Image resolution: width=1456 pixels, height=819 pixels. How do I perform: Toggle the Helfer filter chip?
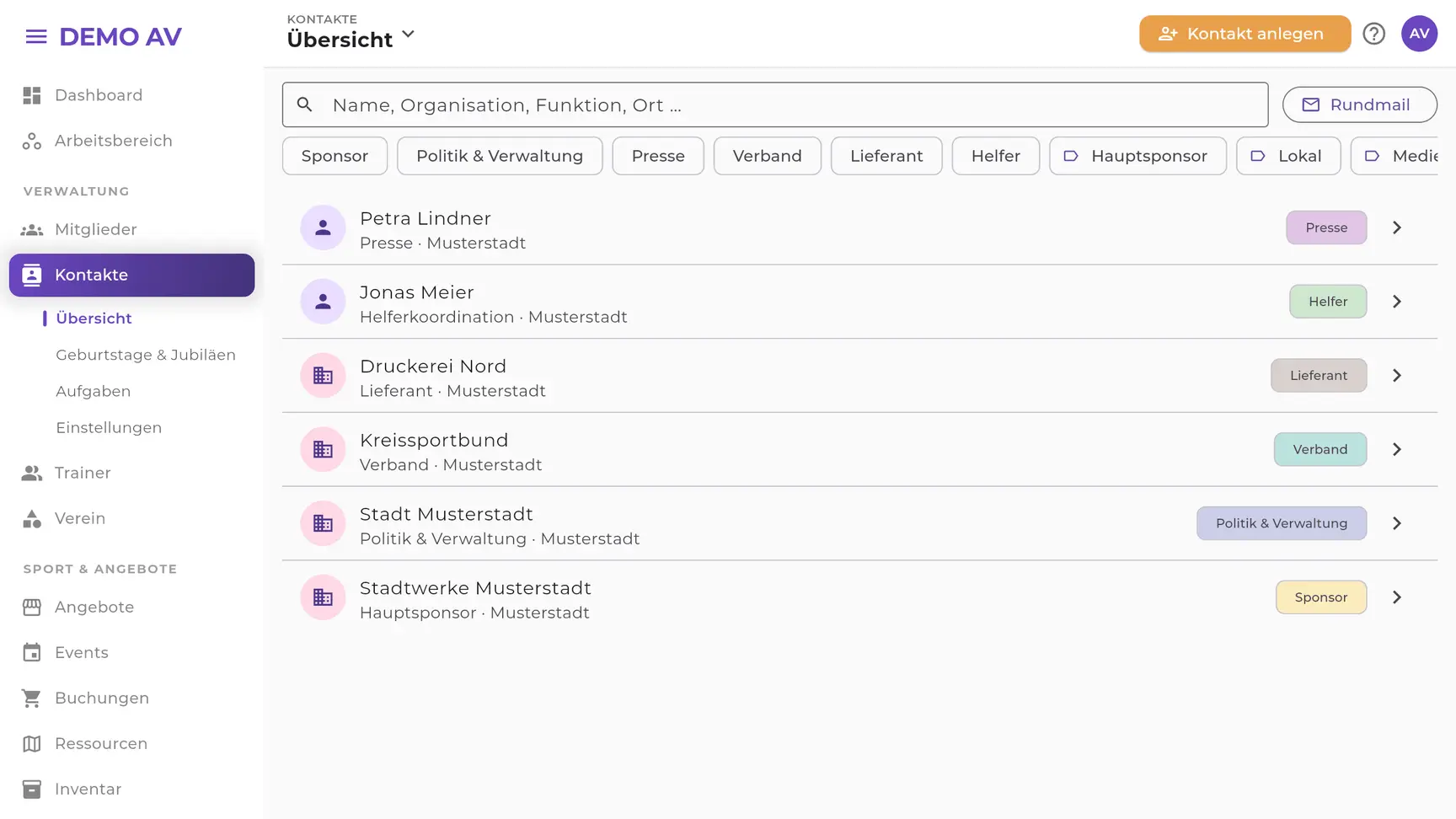pos(995,156)
